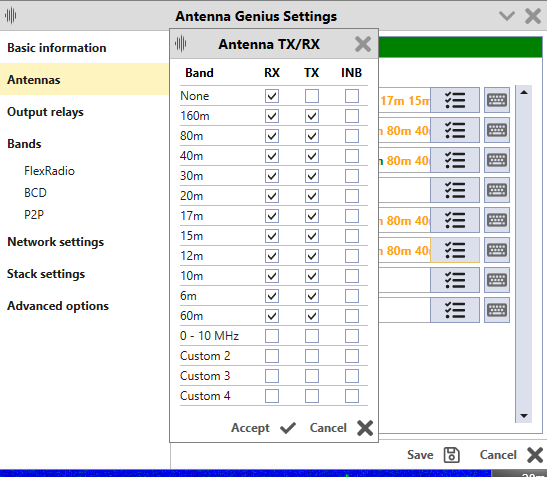547x477 pixels.
Task: Open band list icon on second antenna row
Action: 455,130
